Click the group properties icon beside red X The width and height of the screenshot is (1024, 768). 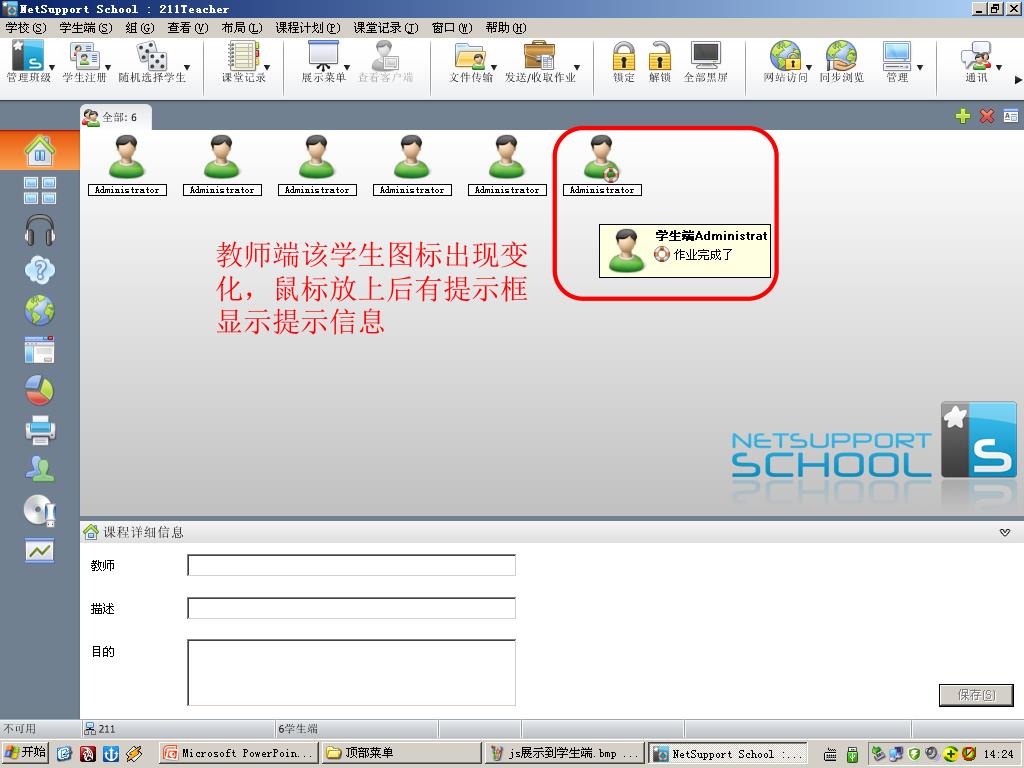[1010, 116]
